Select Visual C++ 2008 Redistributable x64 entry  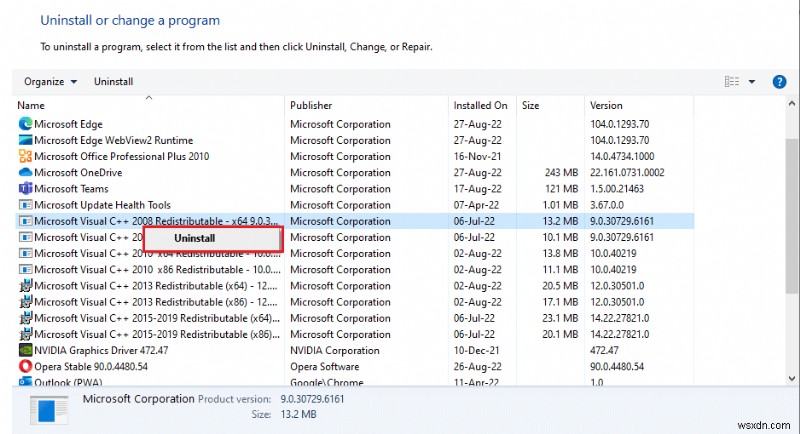coord(156,221)
